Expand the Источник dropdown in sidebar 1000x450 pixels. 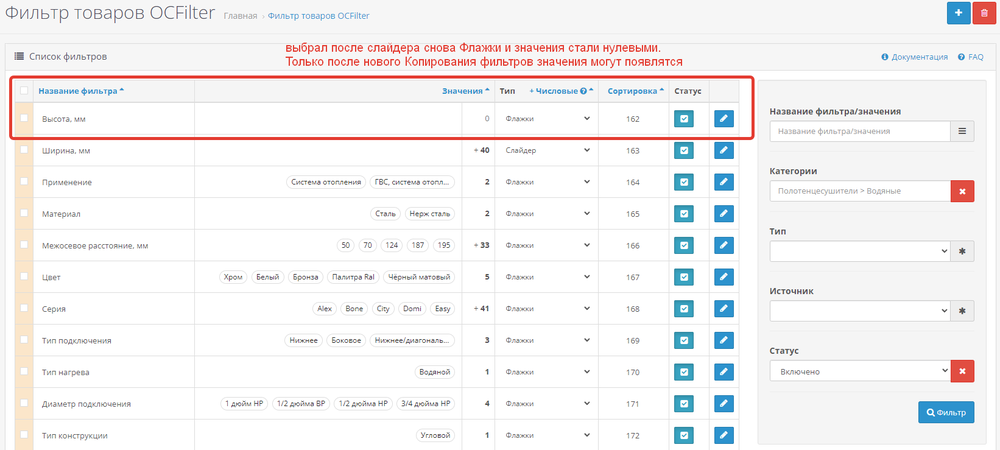coord(859,311)
